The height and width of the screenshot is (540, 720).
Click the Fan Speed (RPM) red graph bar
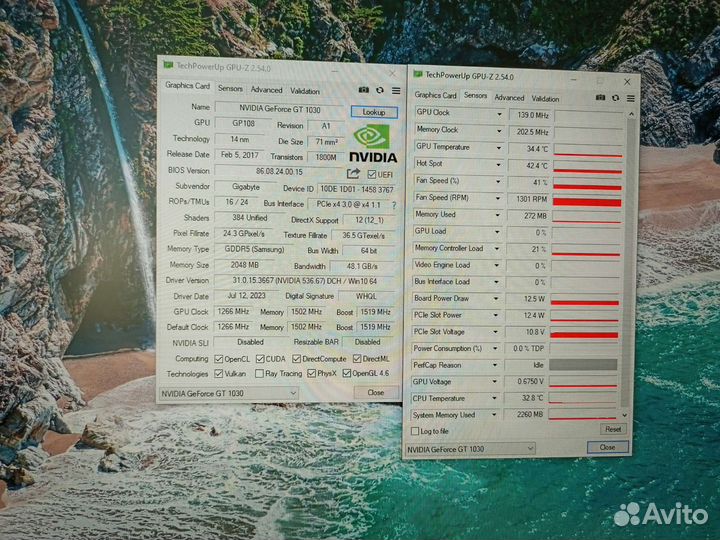(587, 201)
